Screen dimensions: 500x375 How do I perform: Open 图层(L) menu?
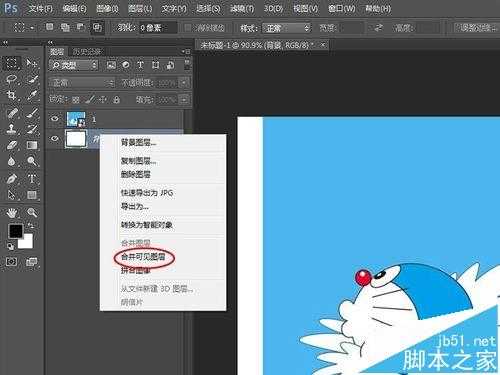(140, 9)
